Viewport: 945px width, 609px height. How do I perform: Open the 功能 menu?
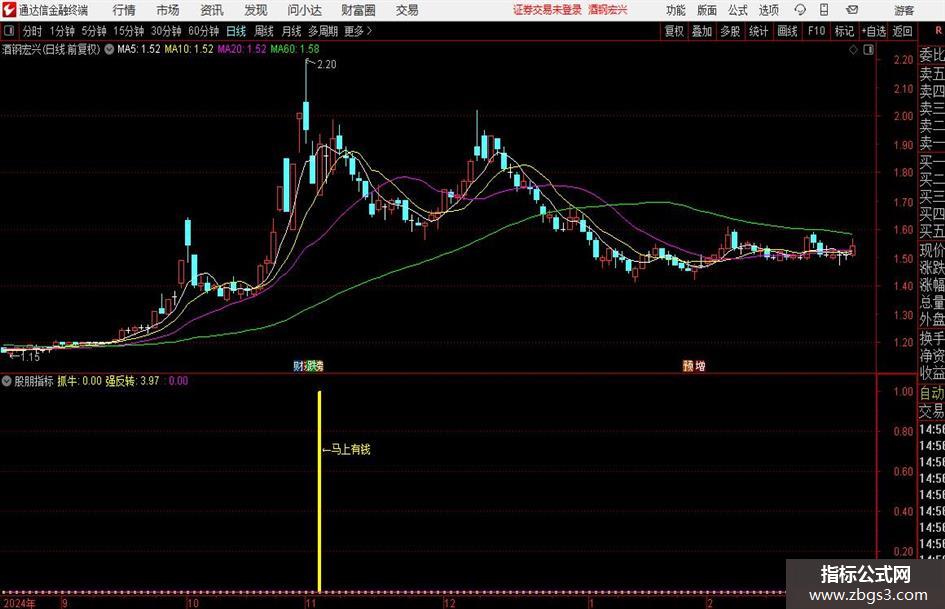[x=676, y=10]
